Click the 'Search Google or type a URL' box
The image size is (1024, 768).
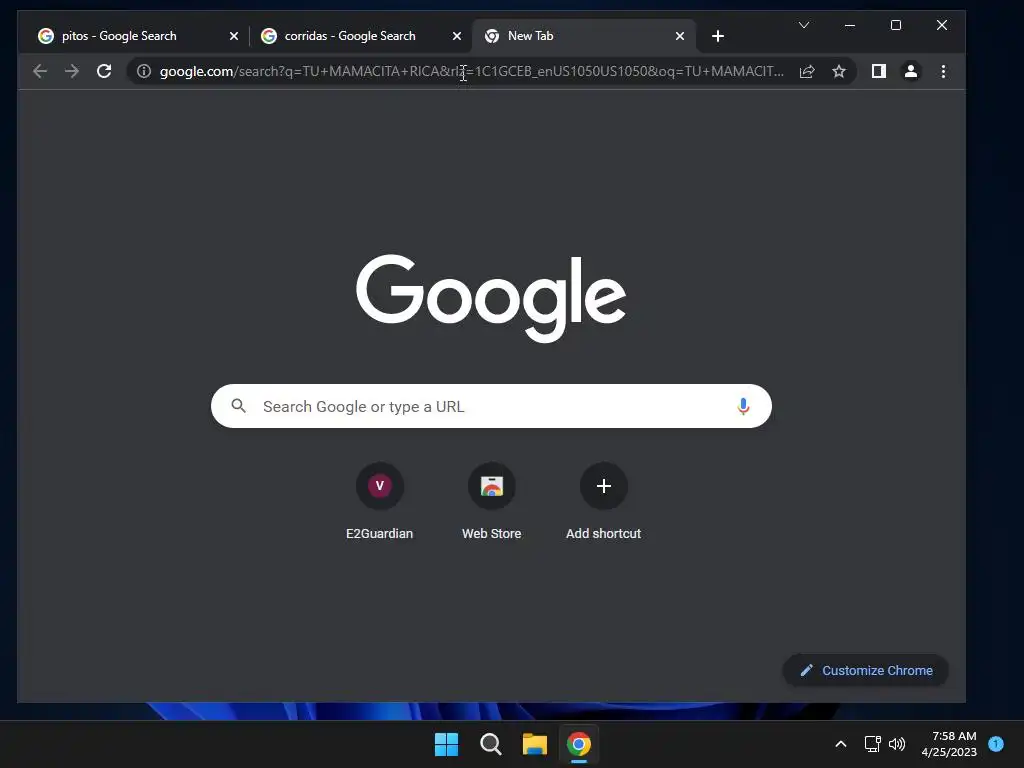pos(491,406)
